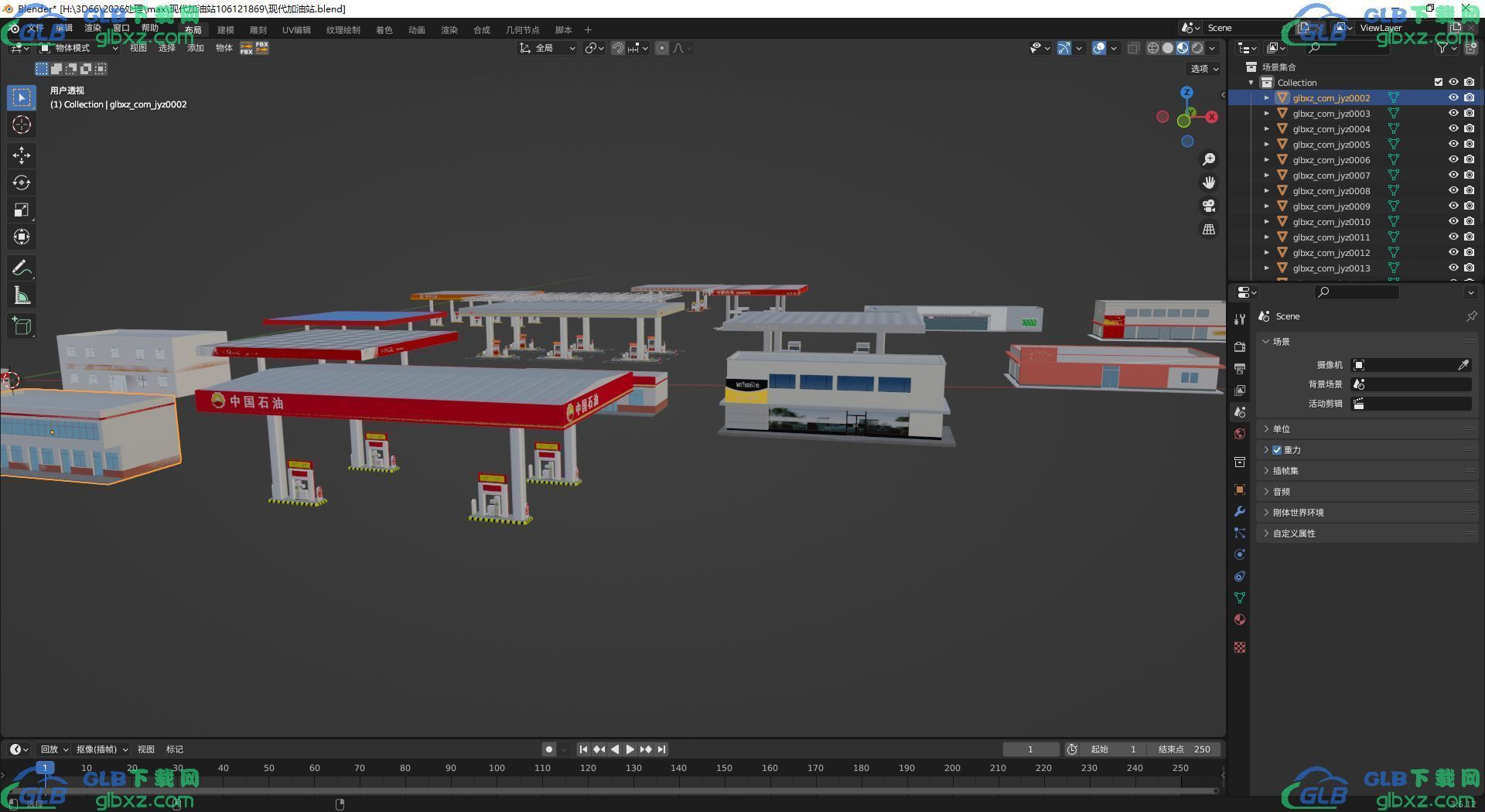Open World properties tab icon
Viewport: 1485px width, 812px height.
[1240, 434]
